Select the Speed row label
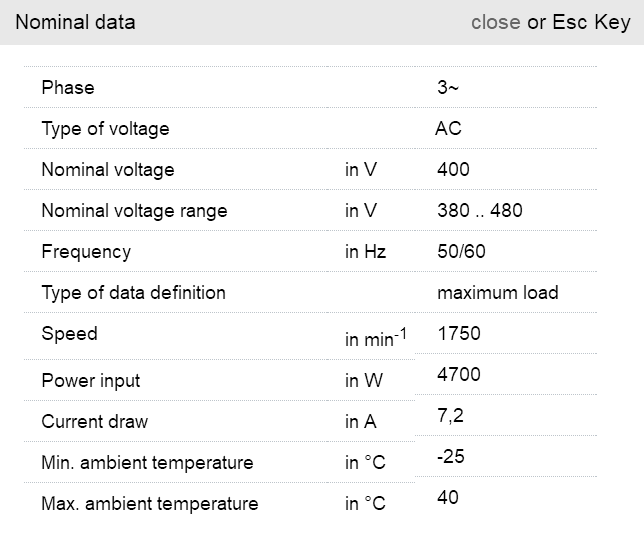 click(x=69, y=334)
